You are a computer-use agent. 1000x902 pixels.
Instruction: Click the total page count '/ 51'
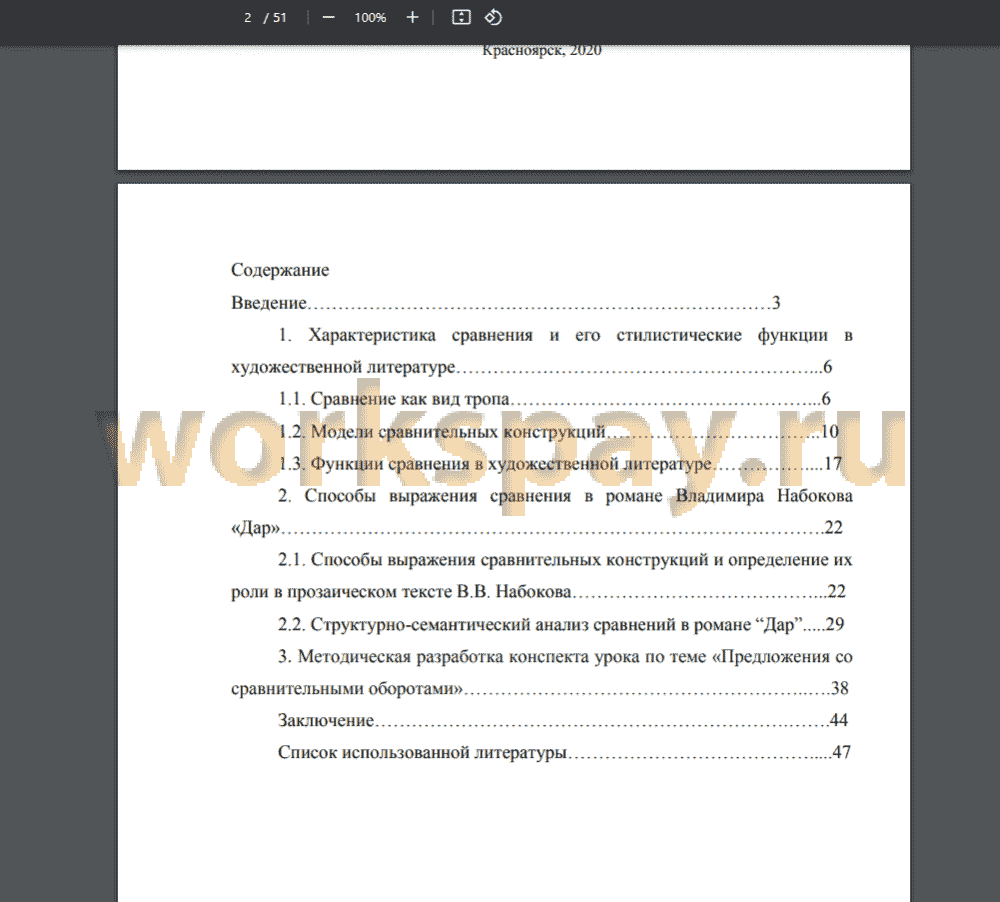(276, 18)
